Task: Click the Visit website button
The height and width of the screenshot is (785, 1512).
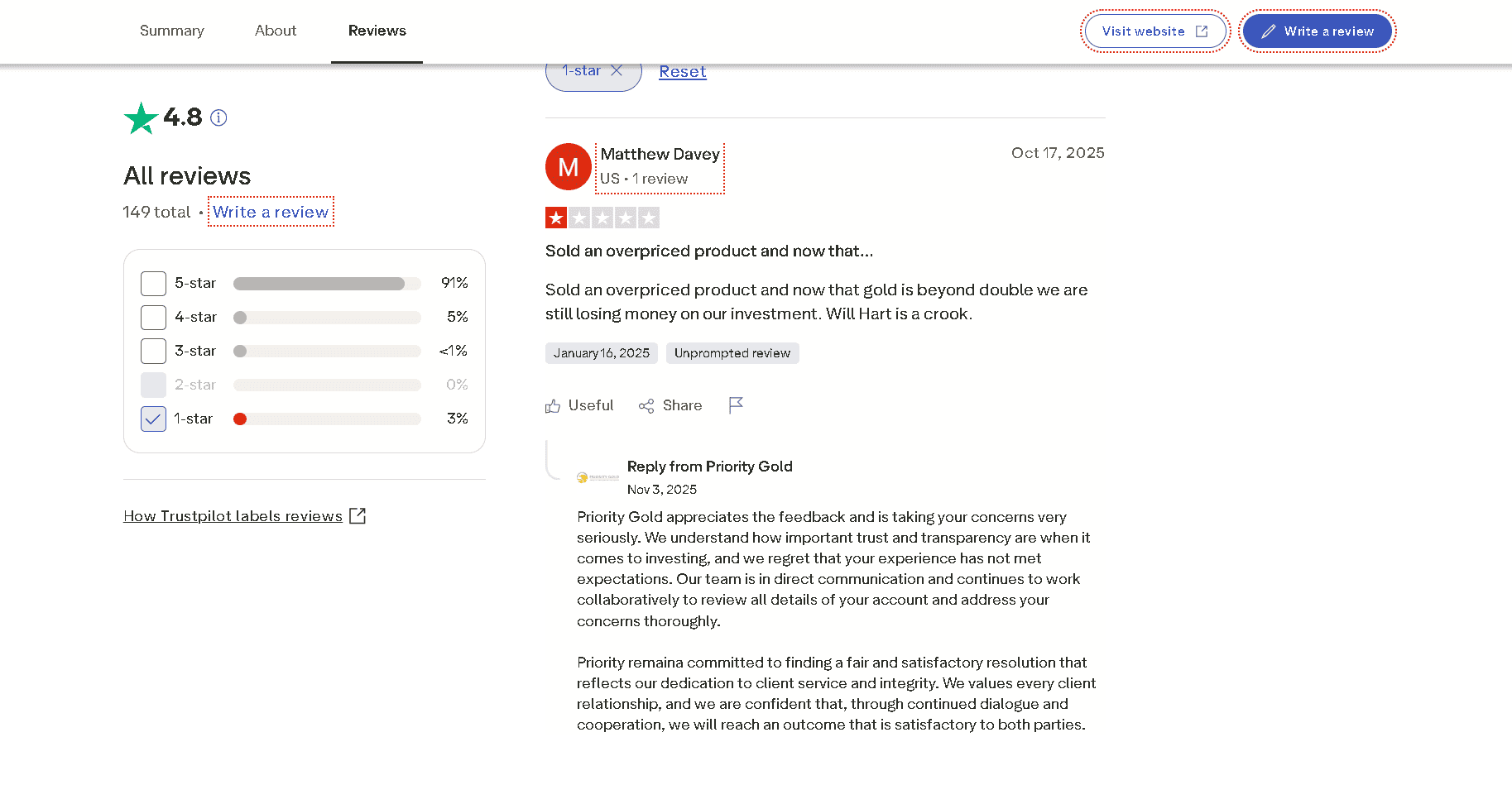Action: [x=1155, y=31]
